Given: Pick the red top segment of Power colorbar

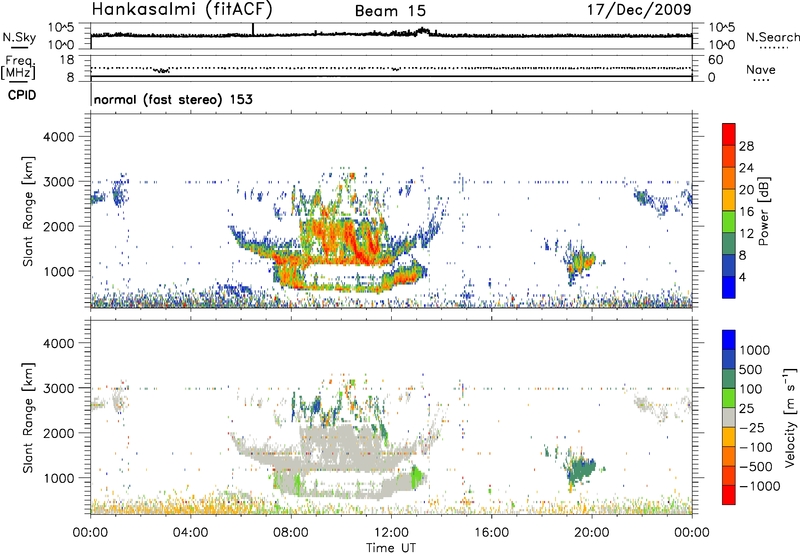Looking at the screenshot, I should [729, 134].
